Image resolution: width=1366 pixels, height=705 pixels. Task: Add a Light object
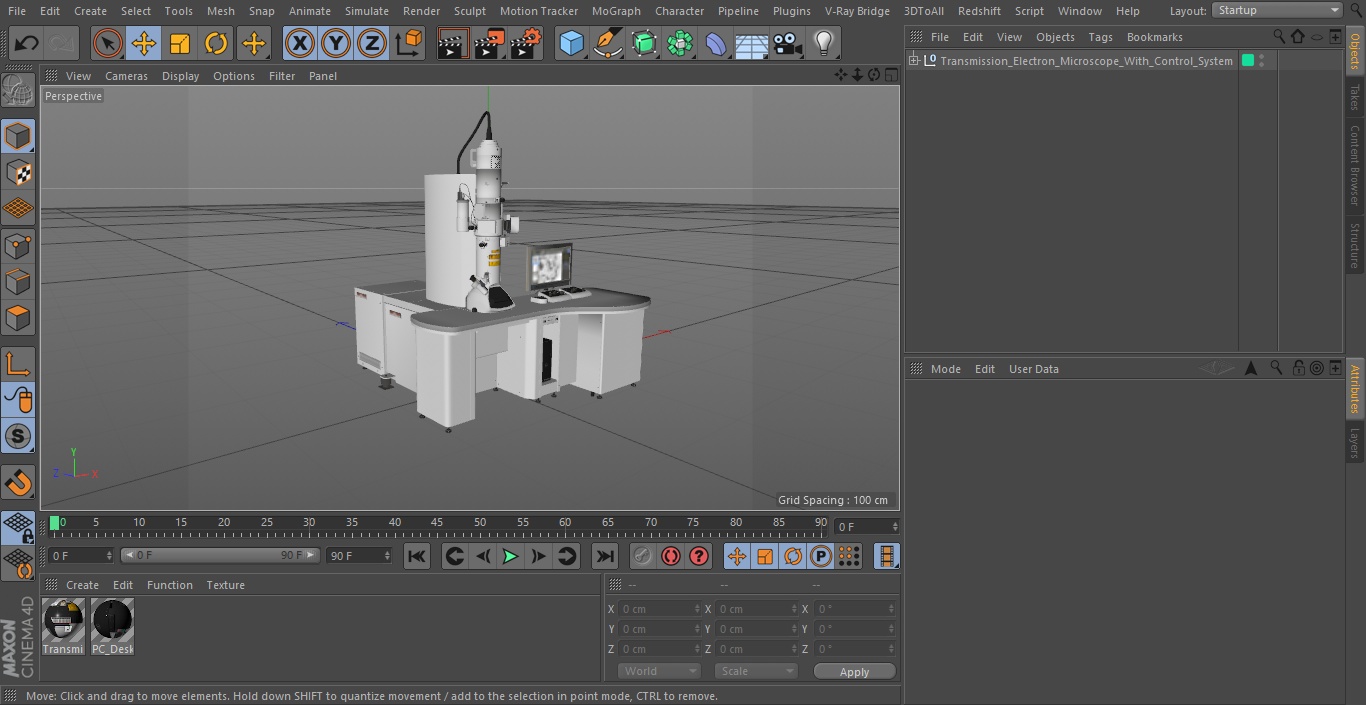click(823, 43)
